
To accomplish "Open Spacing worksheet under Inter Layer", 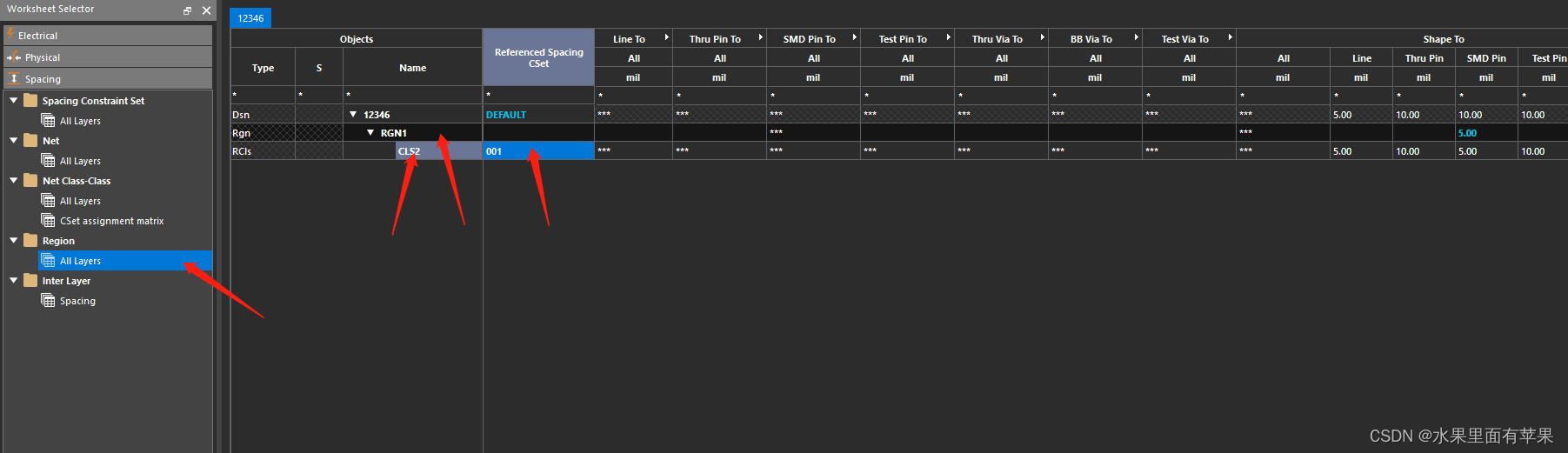I will click(77, 301).
